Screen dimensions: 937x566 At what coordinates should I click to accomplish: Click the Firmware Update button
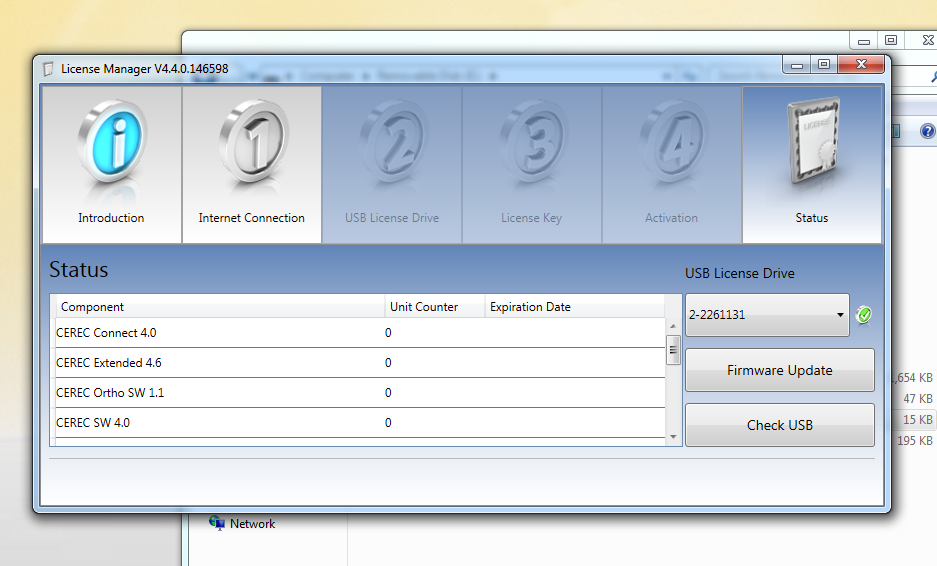click(779, 370)
